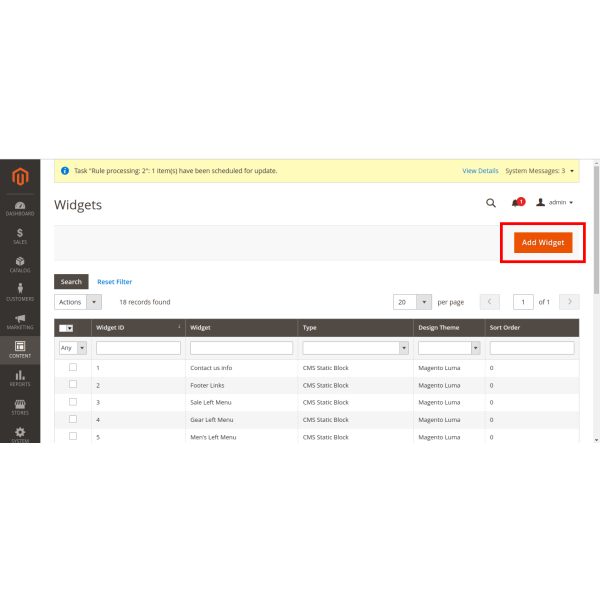Image resolution: width=600 pixels, height=600 pixels.
Task: Click the Add Widget button
Action: [x=543, y=243]
